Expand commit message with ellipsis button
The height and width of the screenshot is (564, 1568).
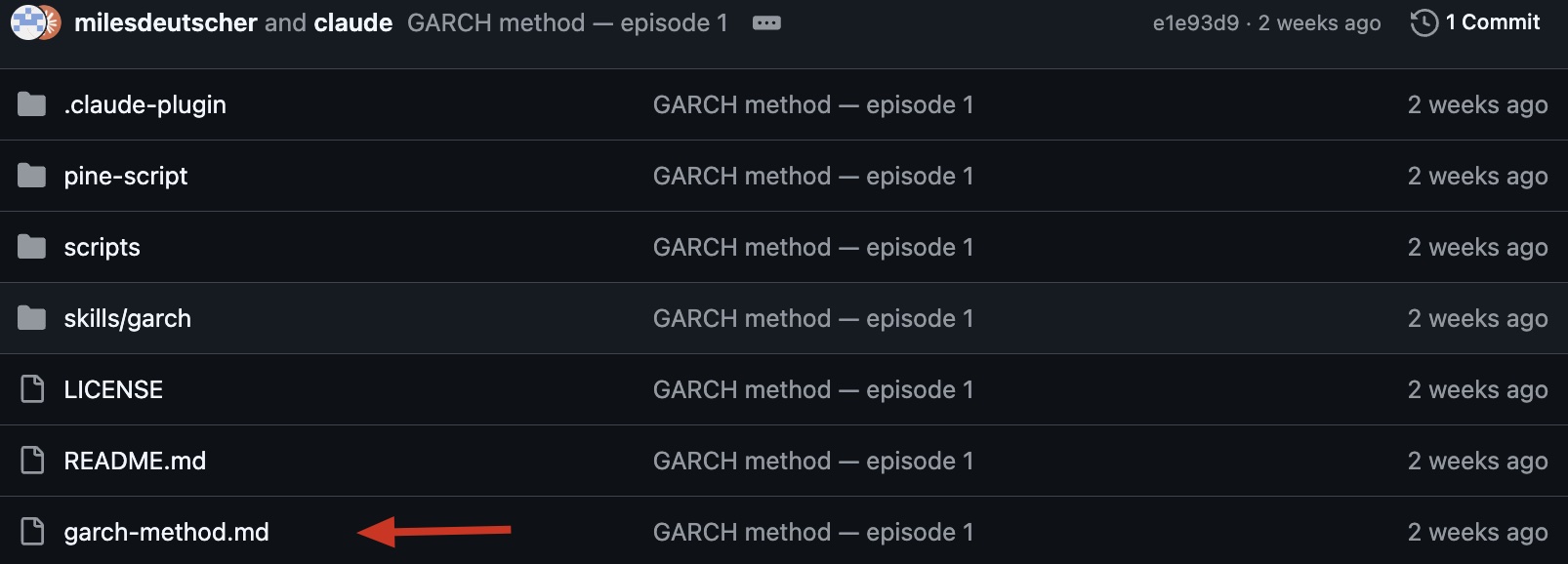[x=766, y=22]
